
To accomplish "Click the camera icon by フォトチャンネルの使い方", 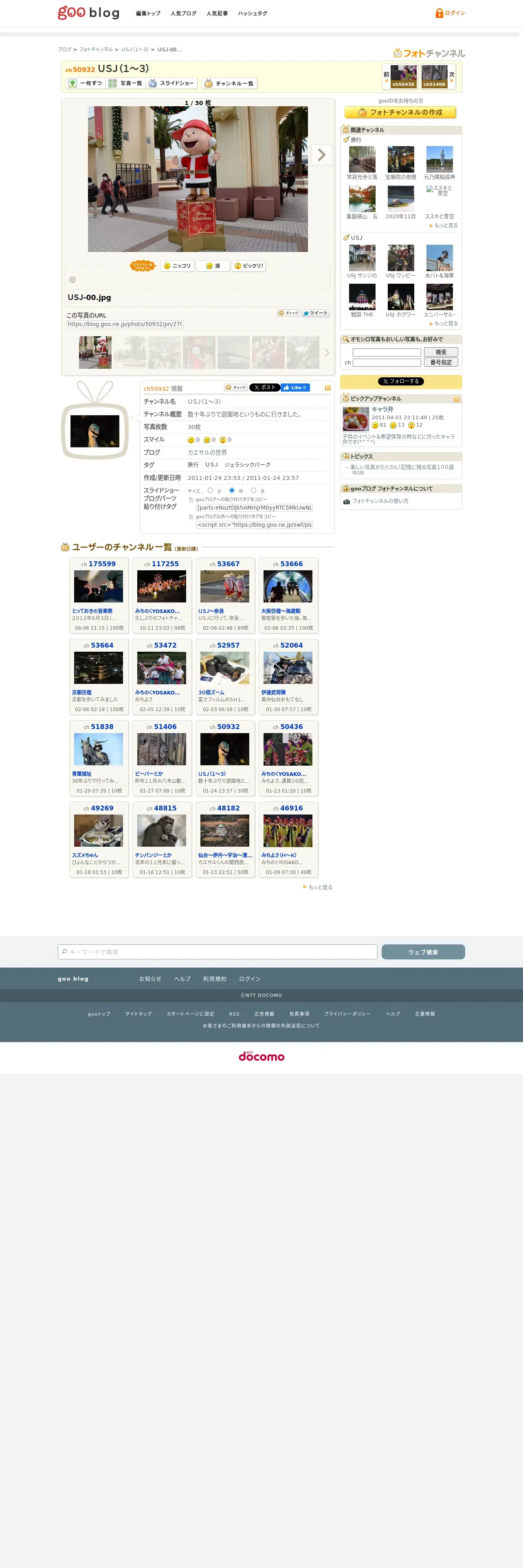I will (x=347, y=501).
